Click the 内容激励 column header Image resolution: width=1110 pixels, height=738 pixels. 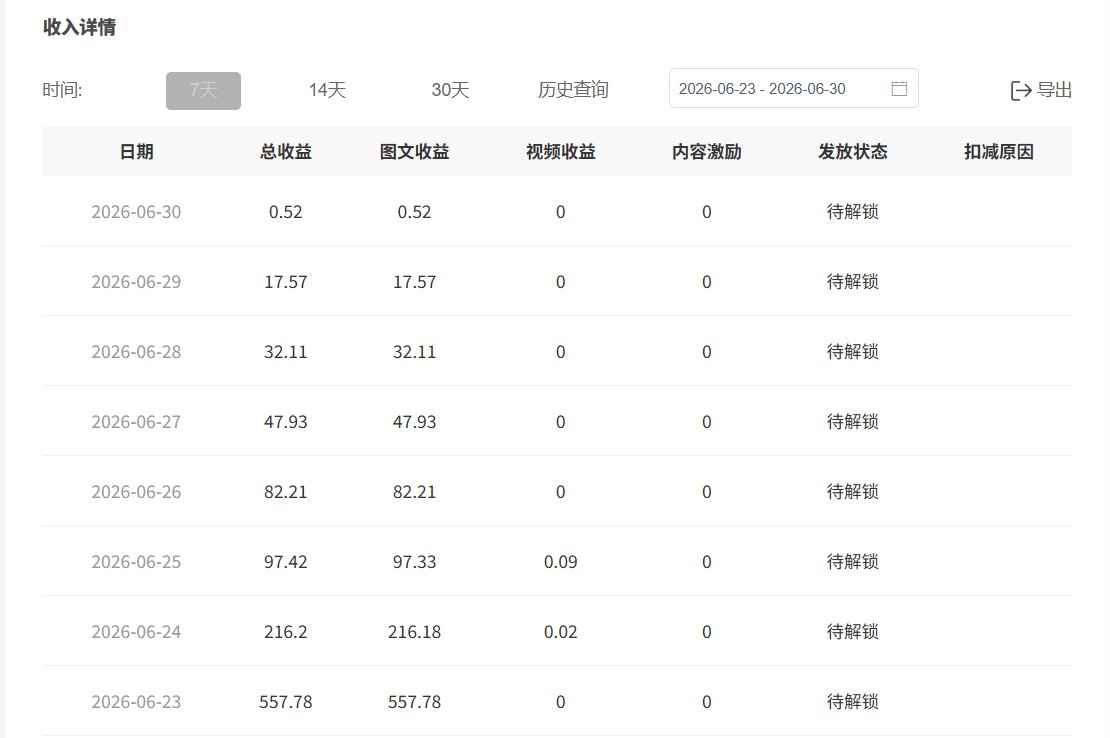pos(706,151)
